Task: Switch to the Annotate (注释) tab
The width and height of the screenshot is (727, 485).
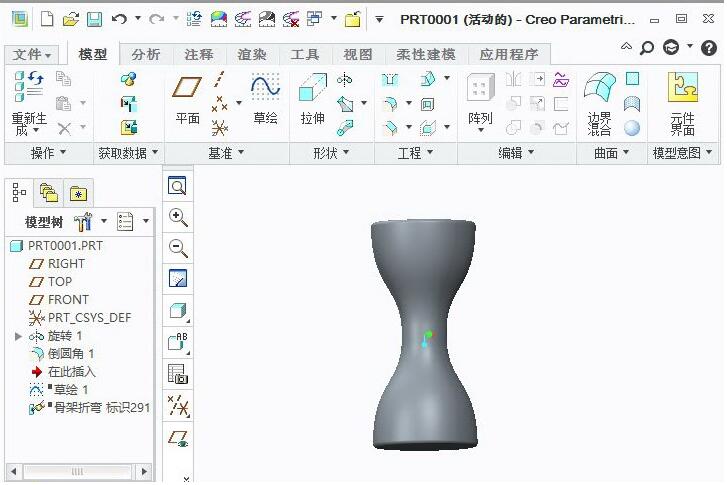Action: point(199,55)
